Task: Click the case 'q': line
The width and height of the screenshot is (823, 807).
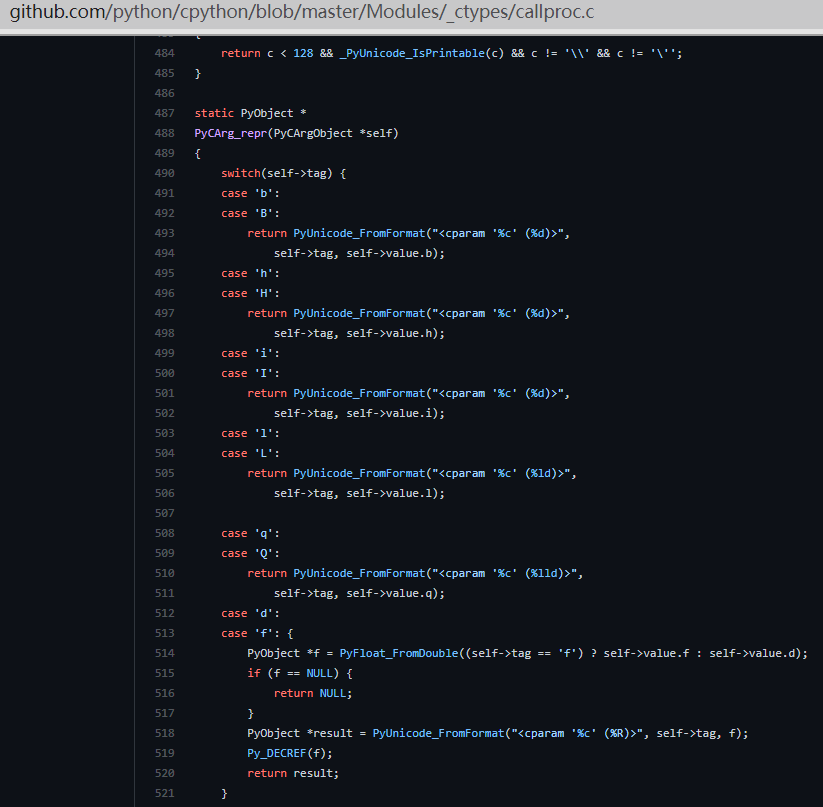Action: point(250,533)
